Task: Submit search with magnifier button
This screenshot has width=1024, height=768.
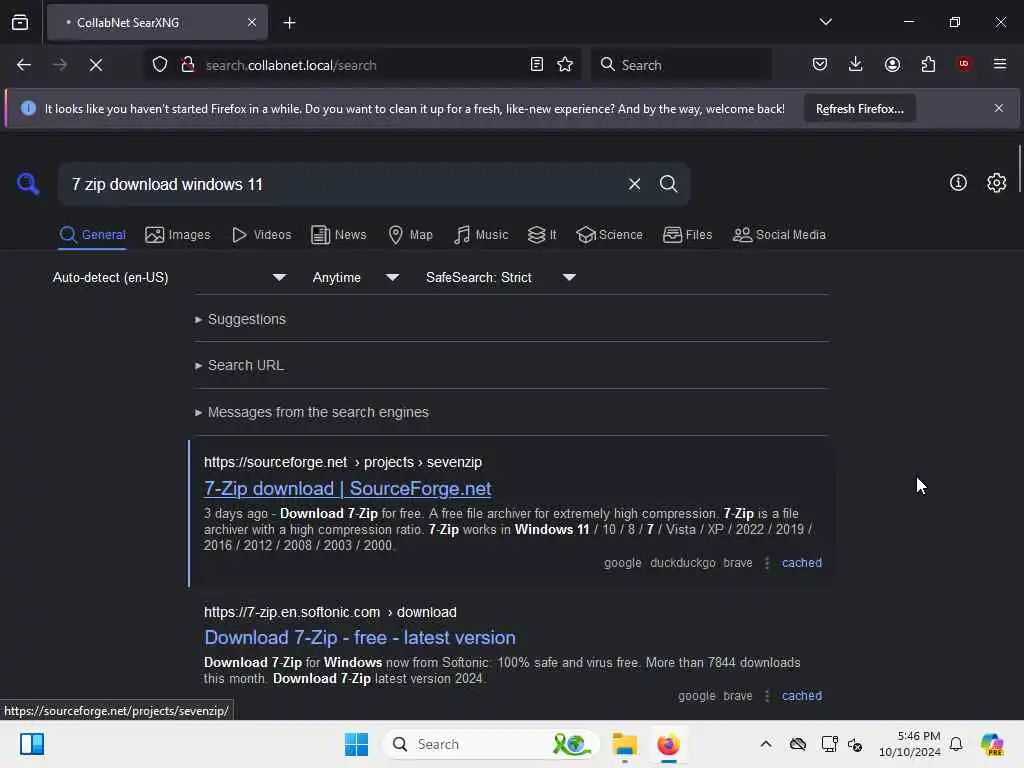Action: (668, 184)
